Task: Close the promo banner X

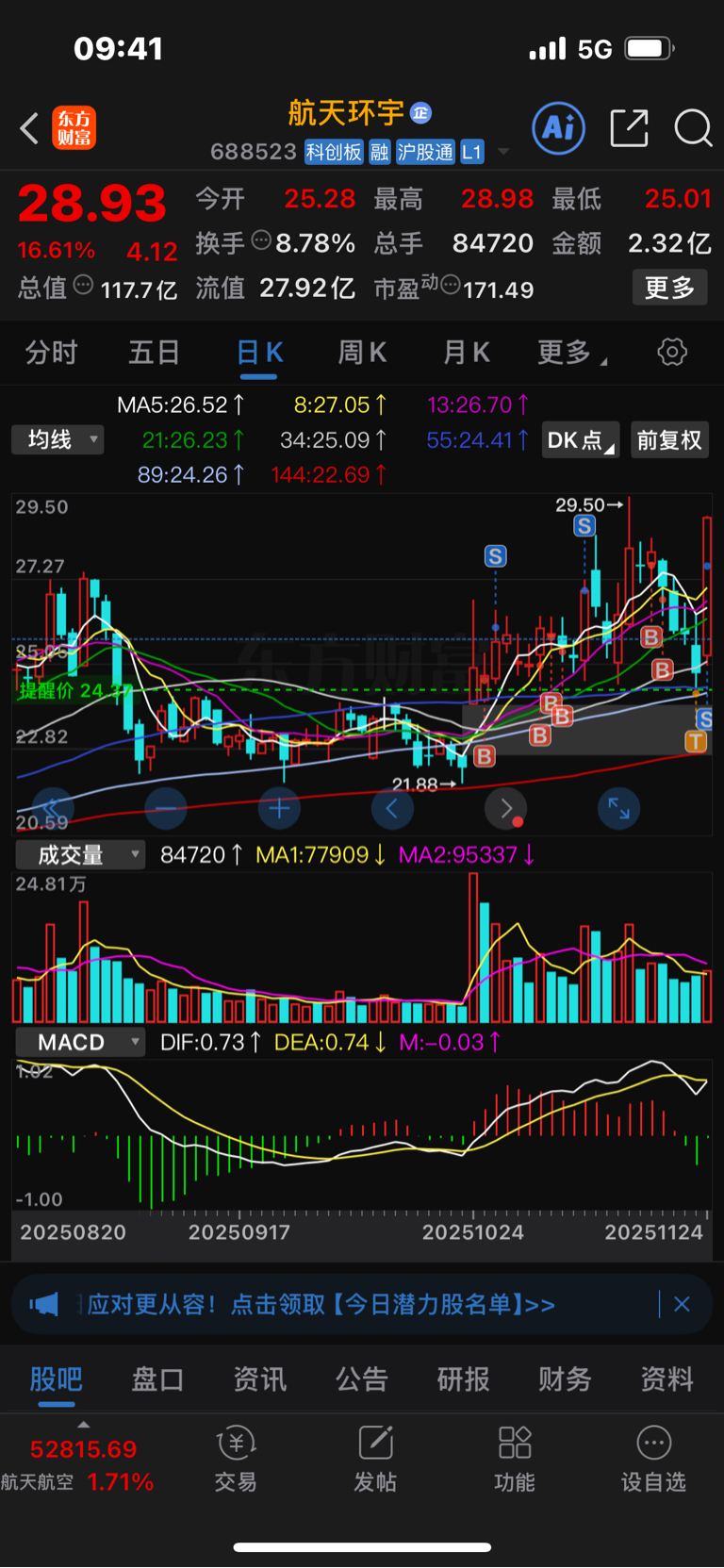Action: coord(682,1305)
